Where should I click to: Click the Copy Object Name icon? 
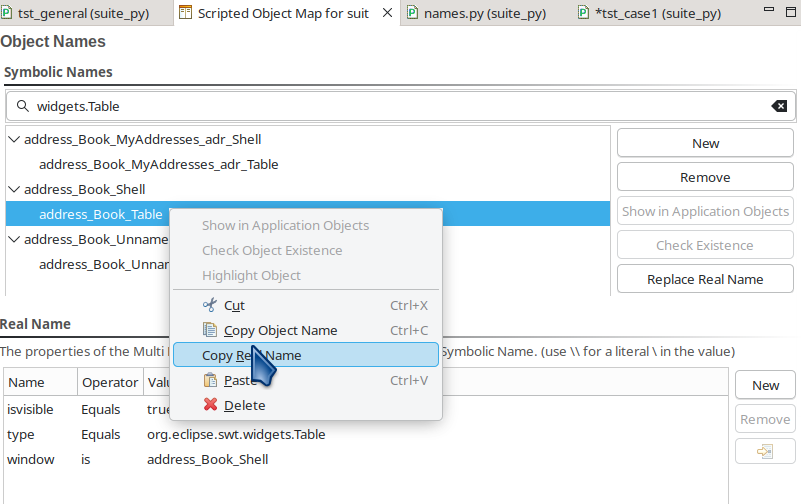point(209,330)
